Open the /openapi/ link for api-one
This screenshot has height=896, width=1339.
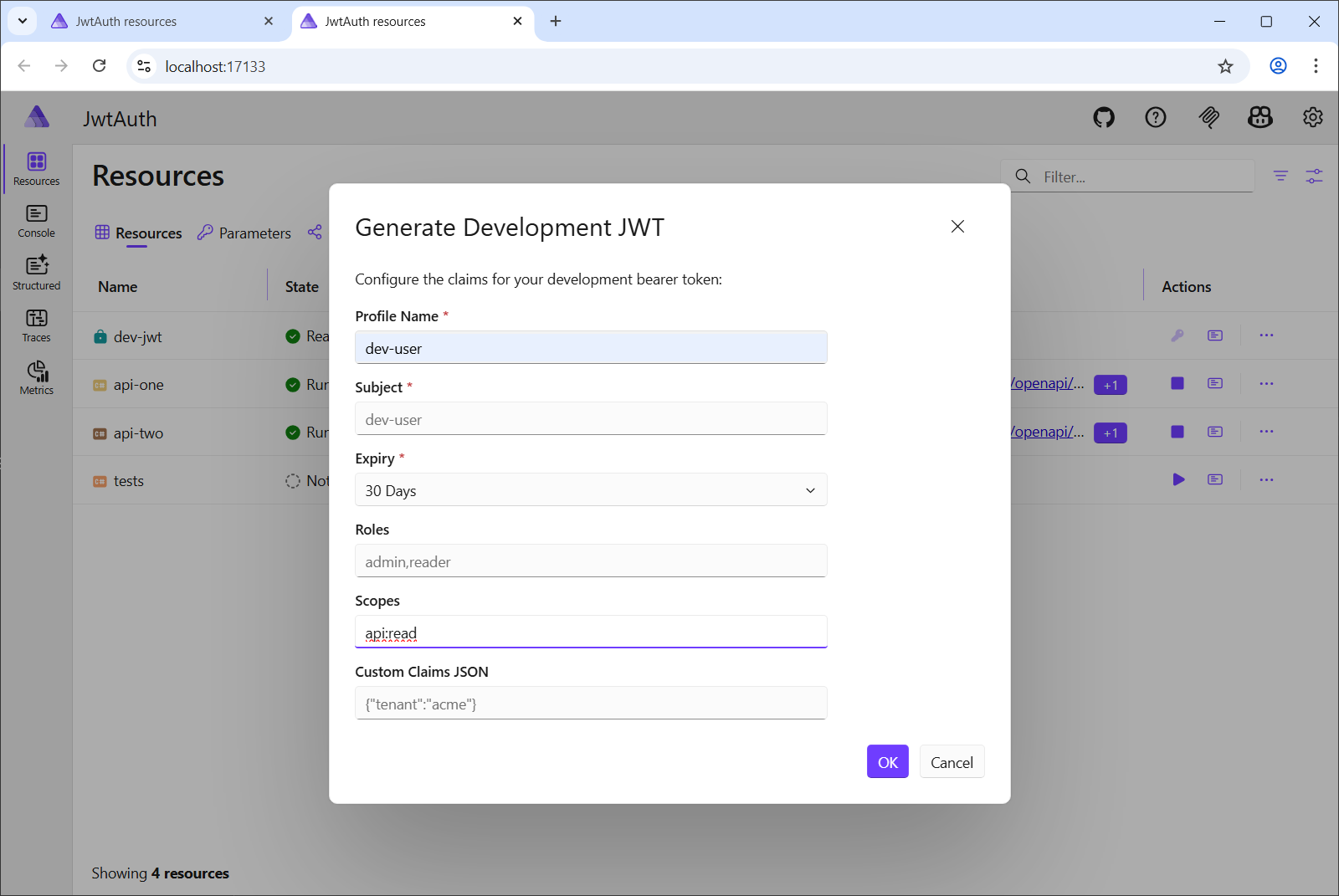[x=1044, y=383]
